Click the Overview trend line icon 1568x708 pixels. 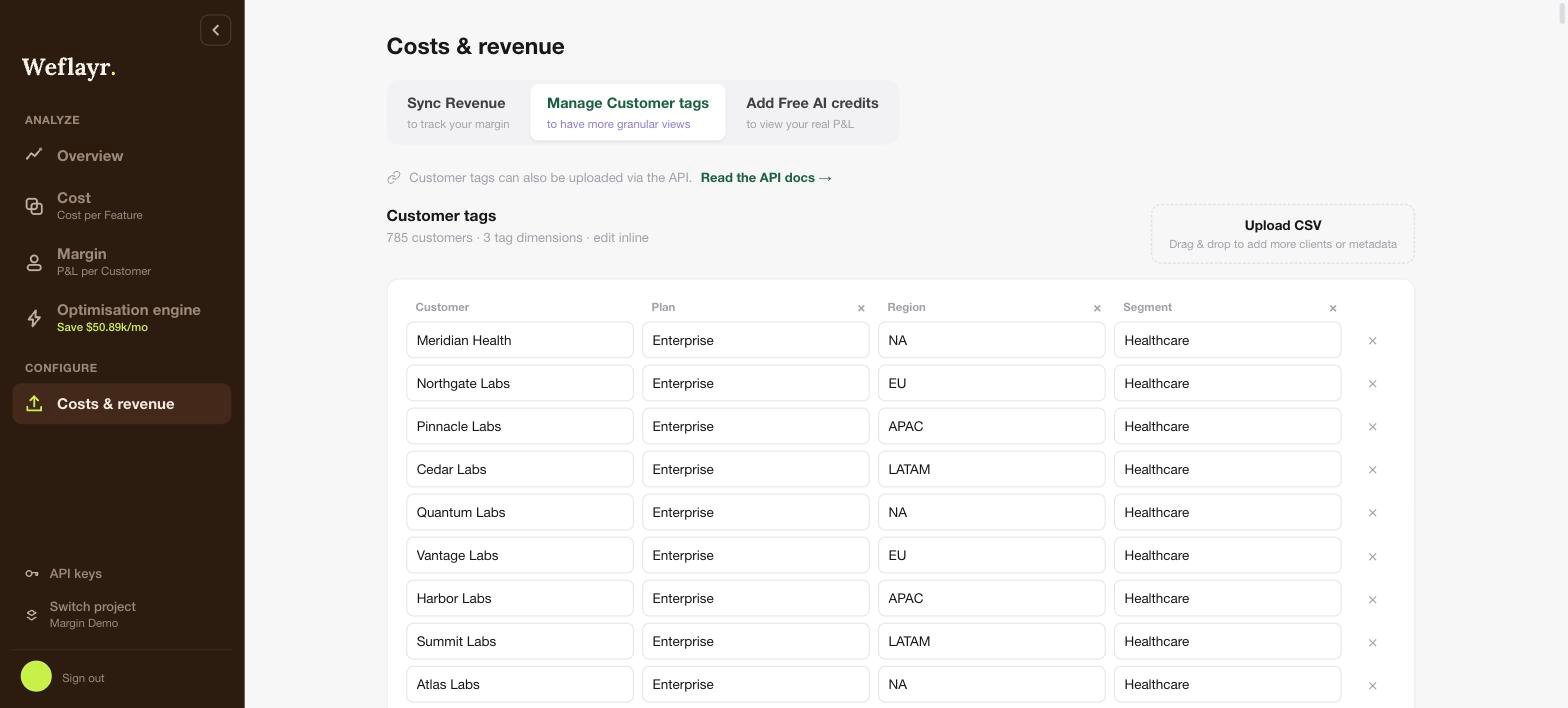click(34, 154)
